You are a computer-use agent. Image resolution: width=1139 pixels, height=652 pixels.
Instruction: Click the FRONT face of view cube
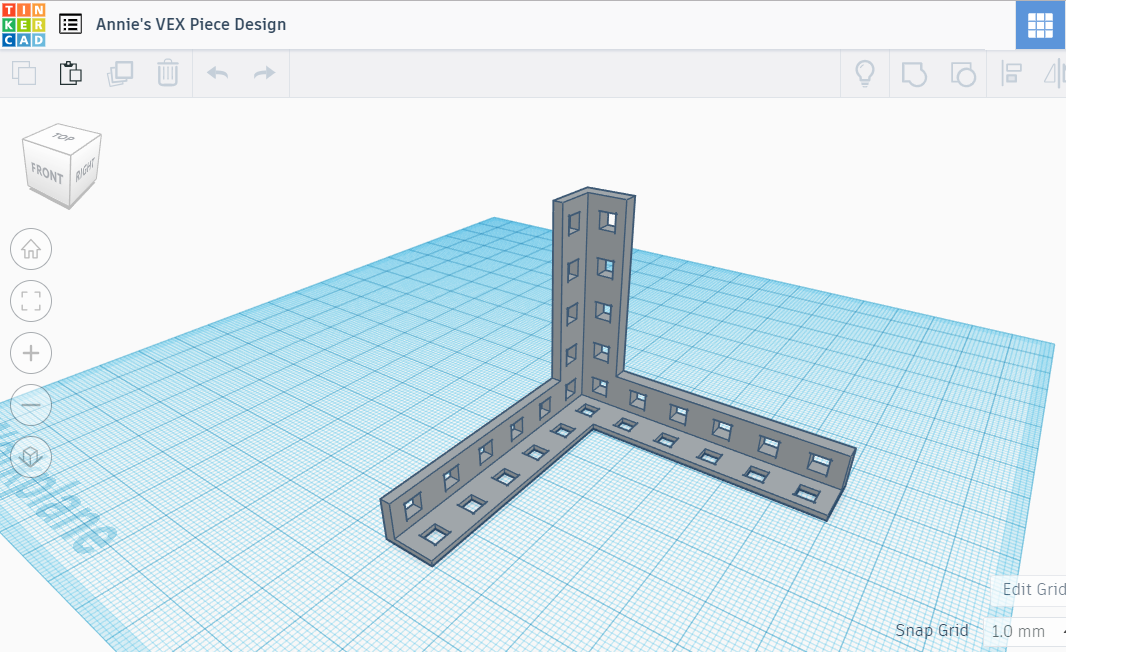pyautogui.click(x=46, y=174)
